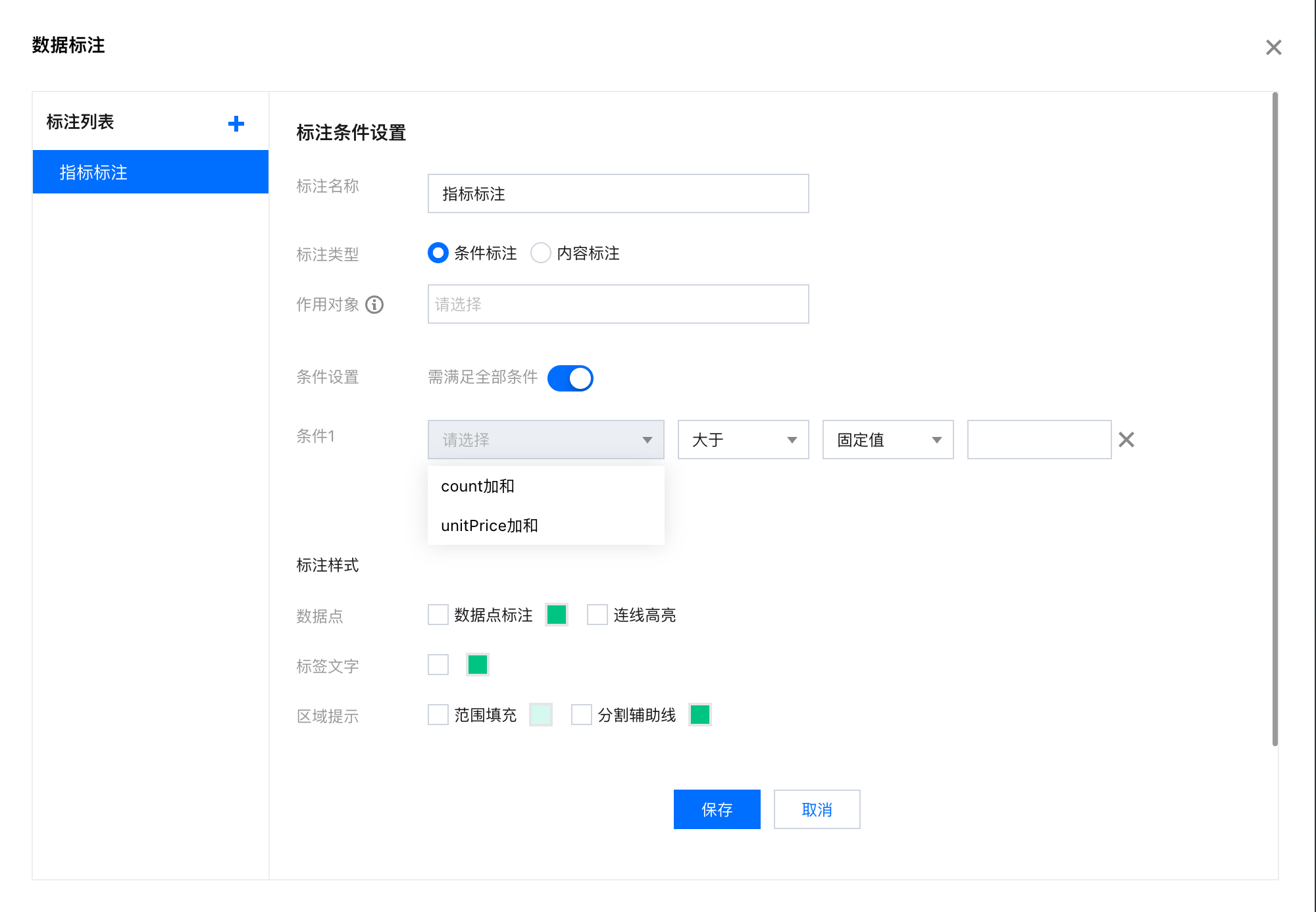Select count加和 from the dropdown list
The width and height of the screenshot is (1316, 912).
476,486
